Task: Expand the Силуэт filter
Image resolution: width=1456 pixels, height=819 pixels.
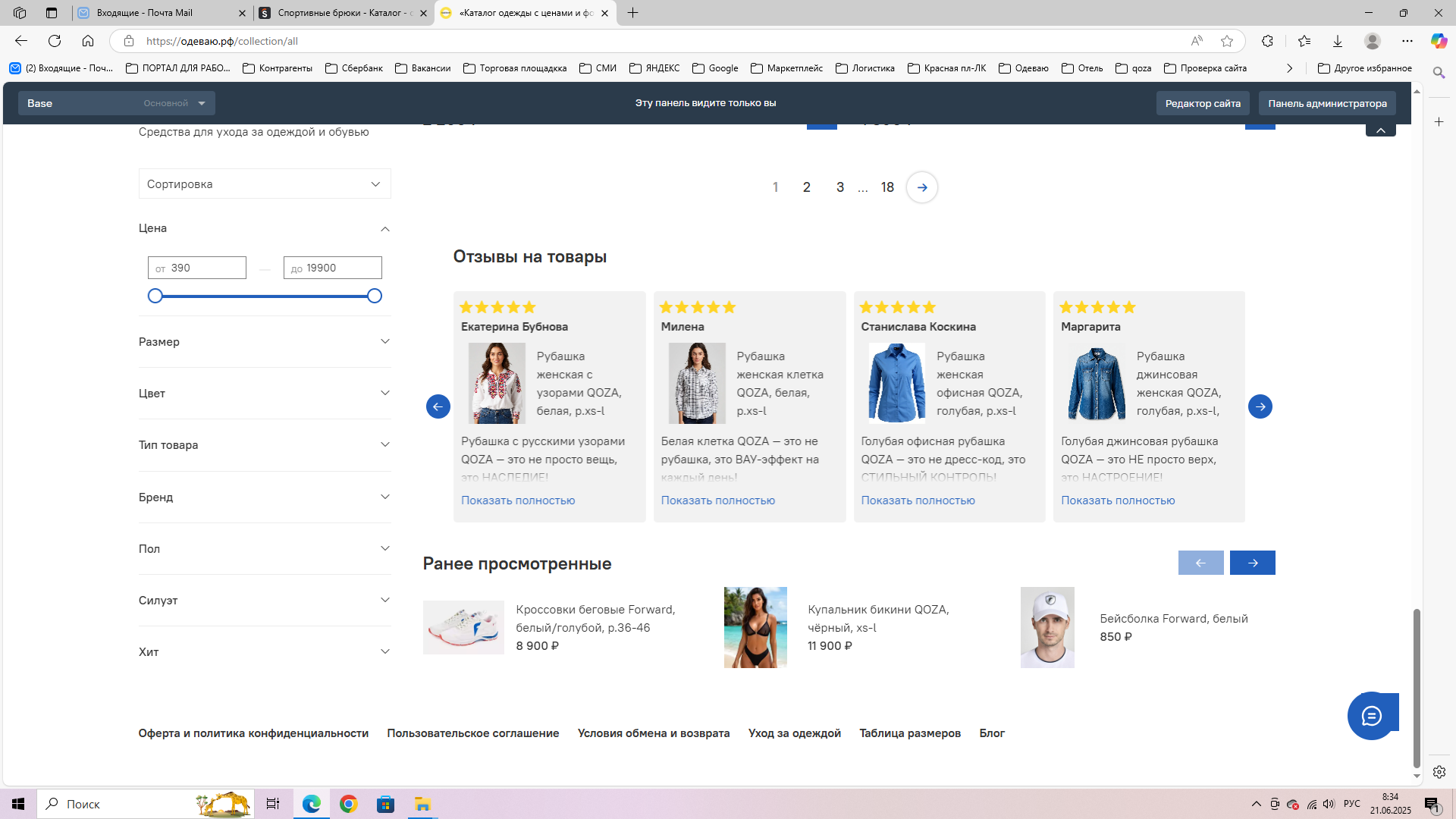Action: [x=265, y=601]
